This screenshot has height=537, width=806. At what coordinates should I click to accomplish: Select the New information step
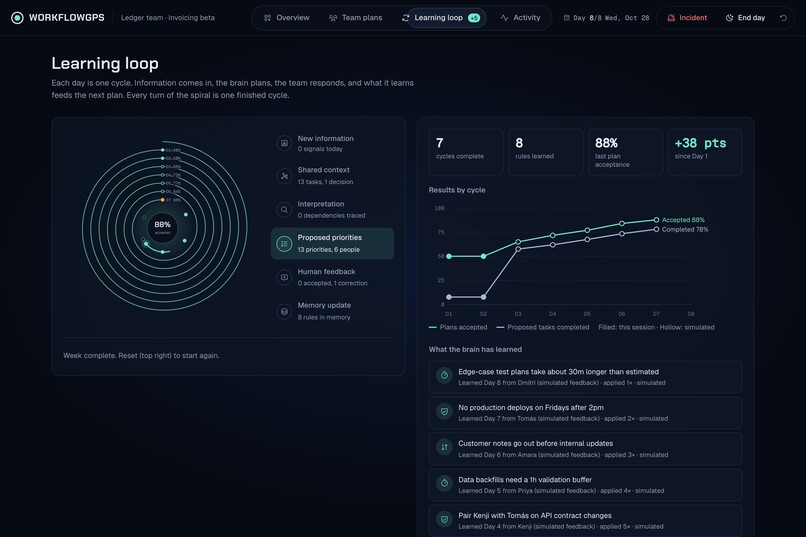tap(332, 143)
